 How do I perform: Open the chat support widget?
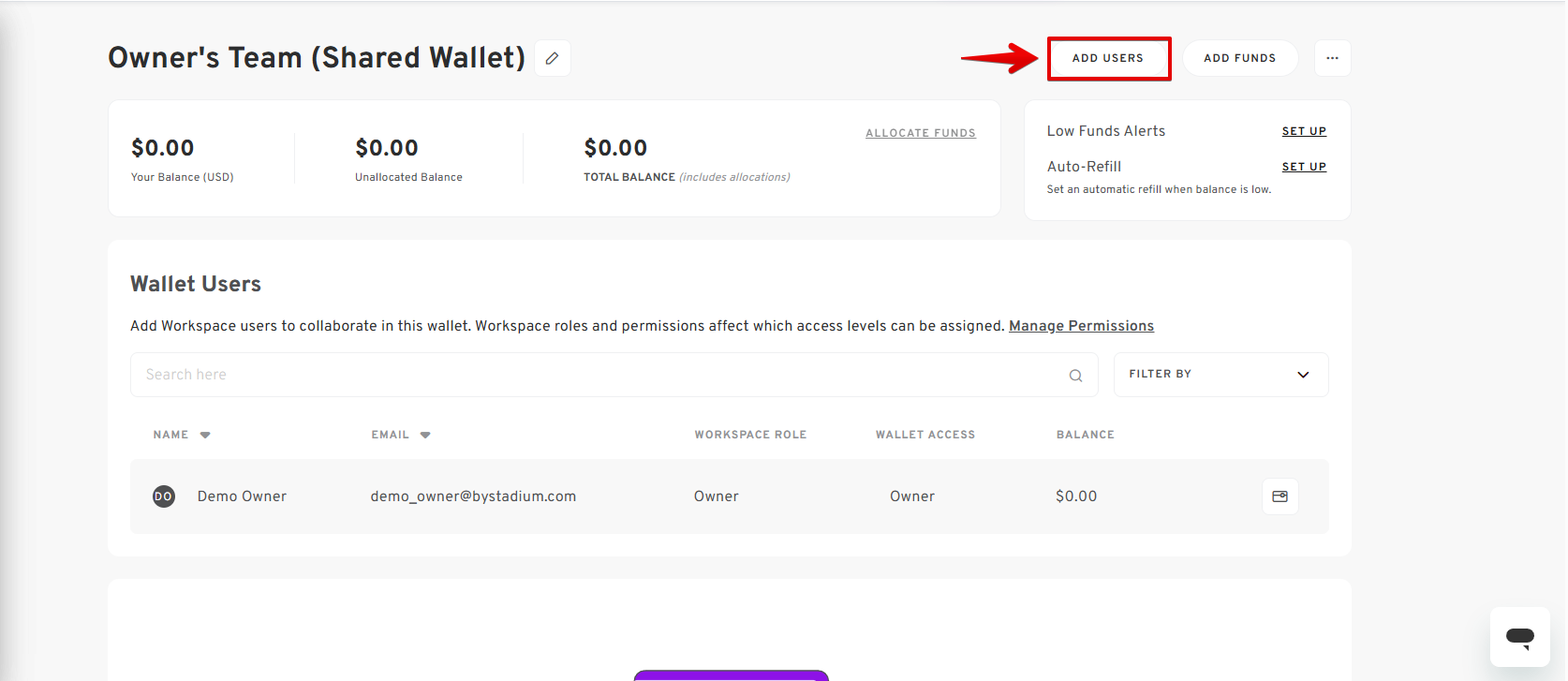(x=1519, y=637)
